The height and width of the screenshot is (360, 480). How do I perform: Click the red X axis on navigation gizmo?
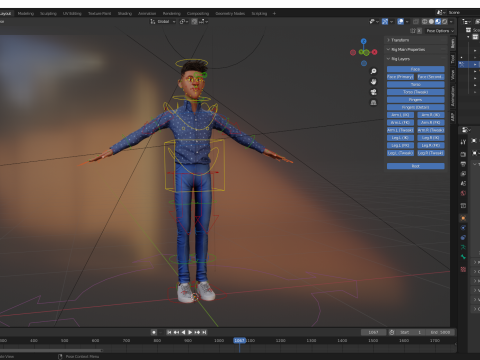point(374,52)
